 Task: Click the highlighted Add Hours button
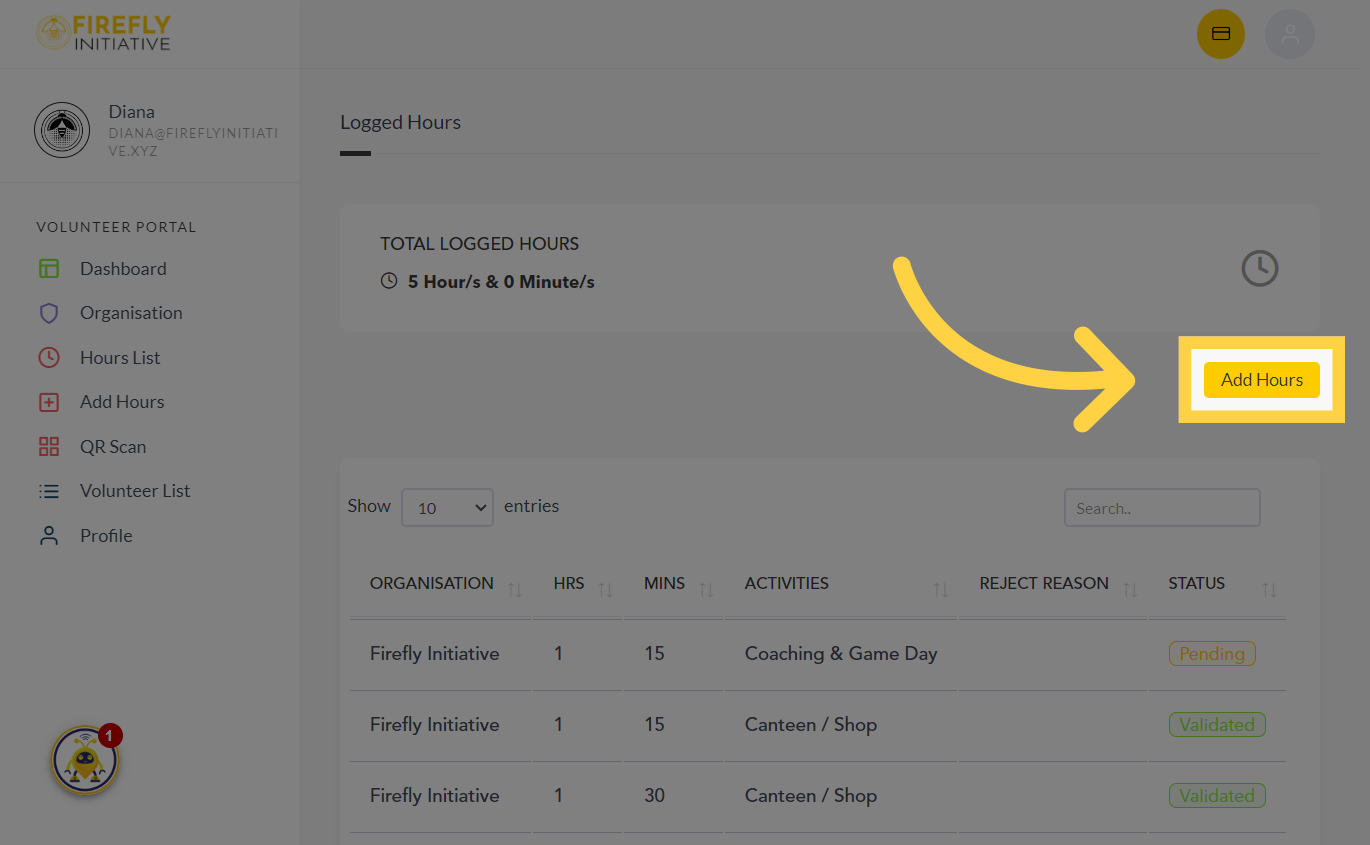pos(1261,380)
